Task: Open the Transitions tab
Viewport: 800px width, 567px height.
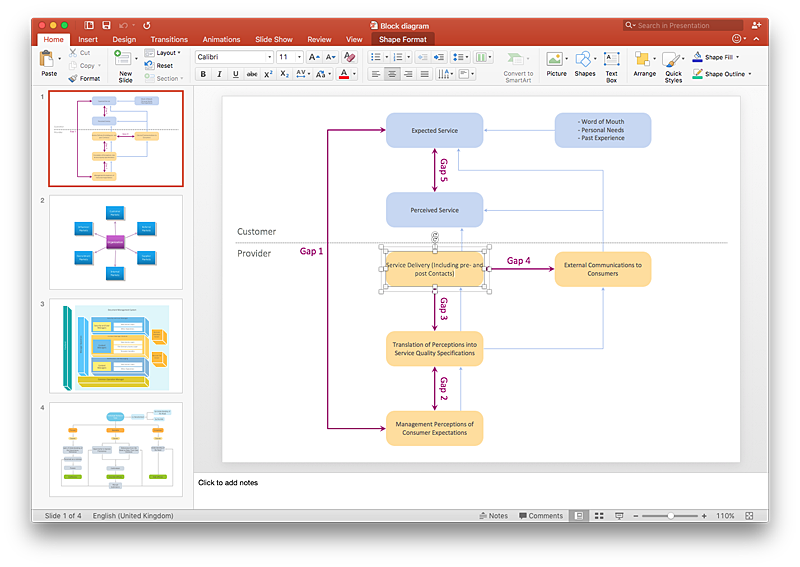Action: point(169,39)
